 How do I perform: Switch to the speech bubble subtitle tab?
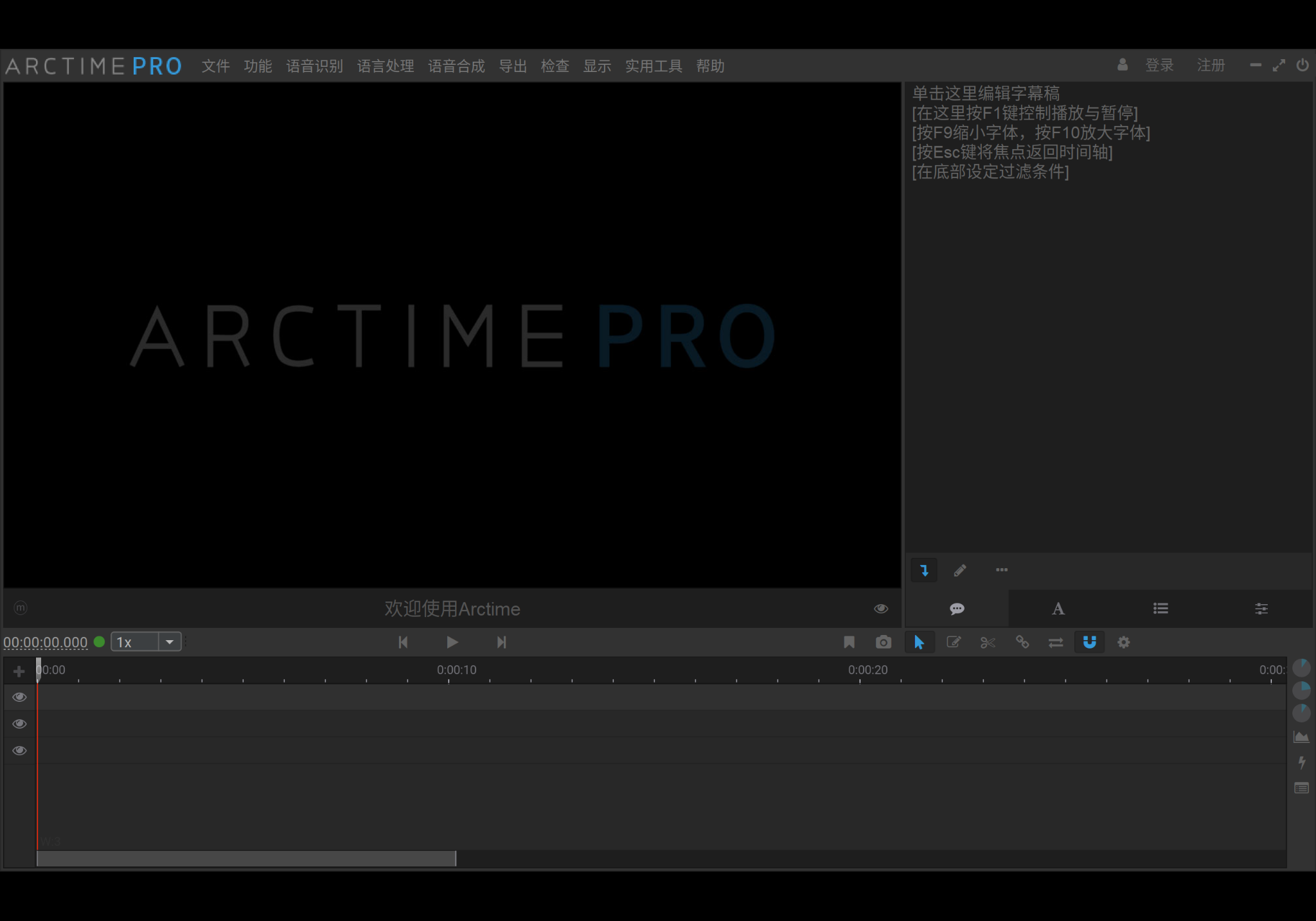click(x=957, y=609)
